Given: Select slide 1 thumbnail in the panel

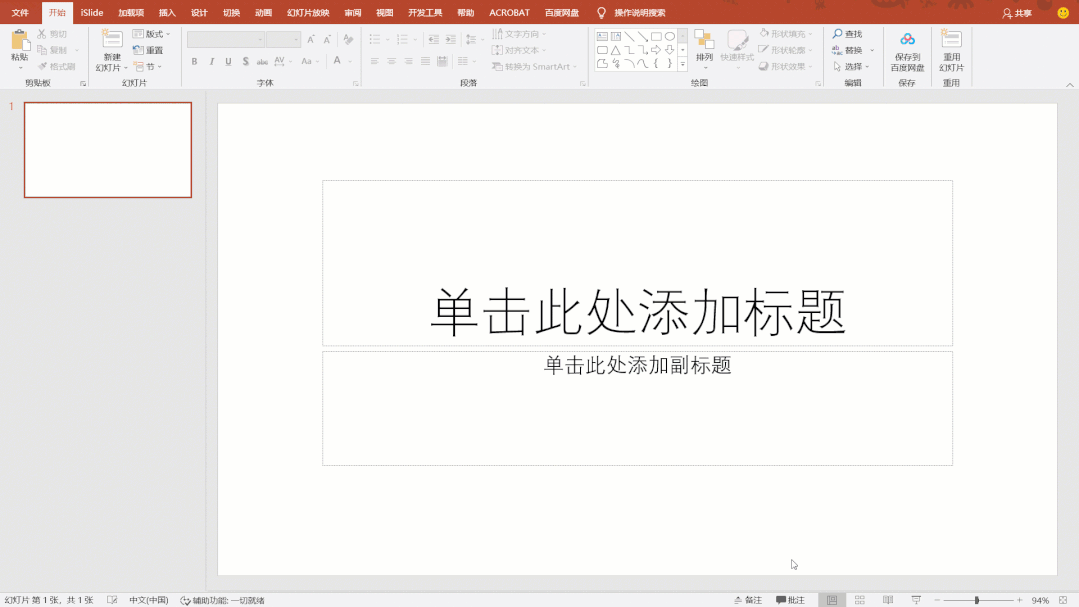Looking at the screenshot, I should pos(108,150).
